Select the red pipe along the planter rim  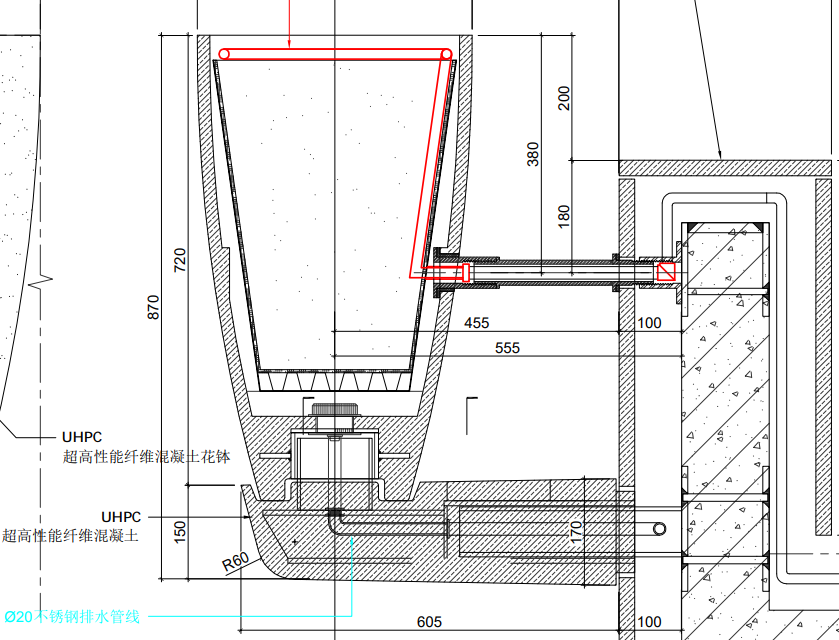pyautogui.click(x=335, y=54)
